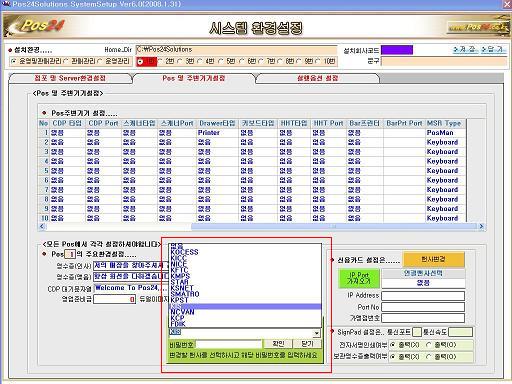The width and height of the screenshot is (512, 384).
Task: Click the Keyboard cell in row 2
Action: pyautogui.click(x=446, y=142)
